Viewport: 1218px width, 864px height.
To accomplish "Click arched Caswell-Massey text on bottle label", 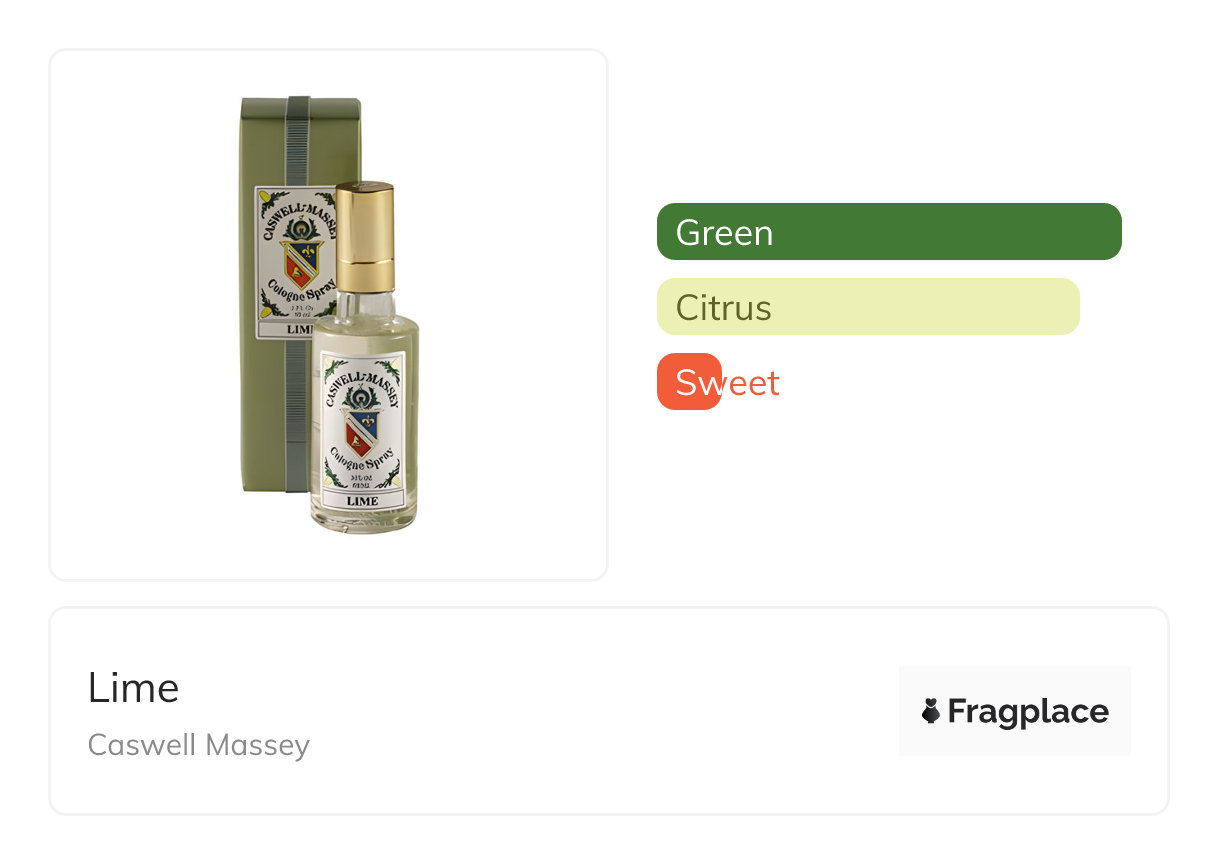I will coord(361,381).
